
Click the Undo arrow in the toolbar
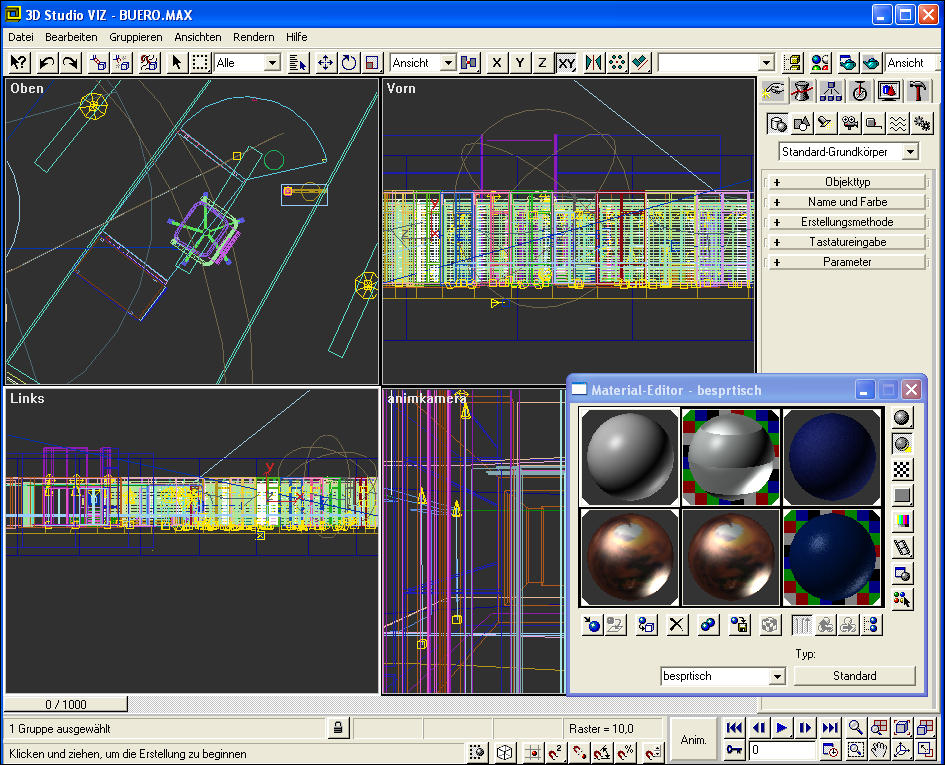(x=46, y=63)
